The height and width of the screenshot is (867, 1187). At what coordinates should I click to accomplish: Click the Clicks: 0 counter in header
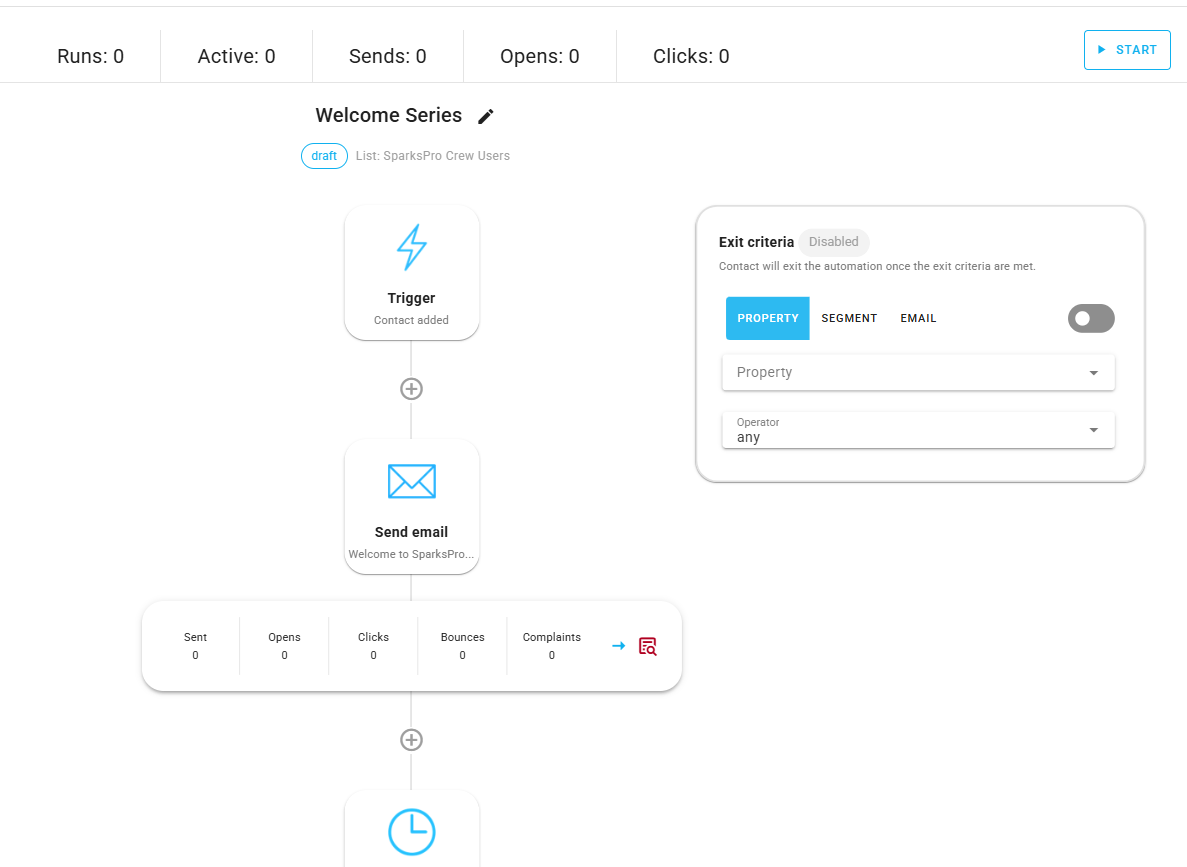click(x=691, y=56)
